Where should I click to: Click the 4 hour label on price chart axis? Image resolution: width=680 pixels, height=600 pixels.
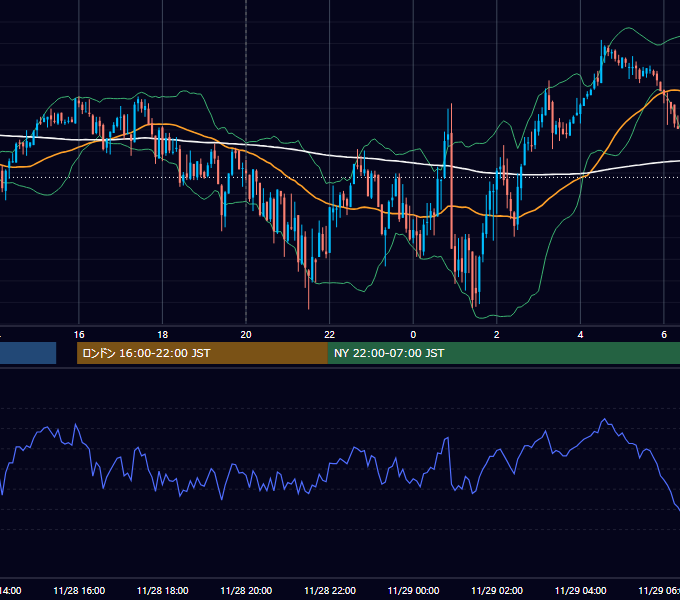[580, 335]
